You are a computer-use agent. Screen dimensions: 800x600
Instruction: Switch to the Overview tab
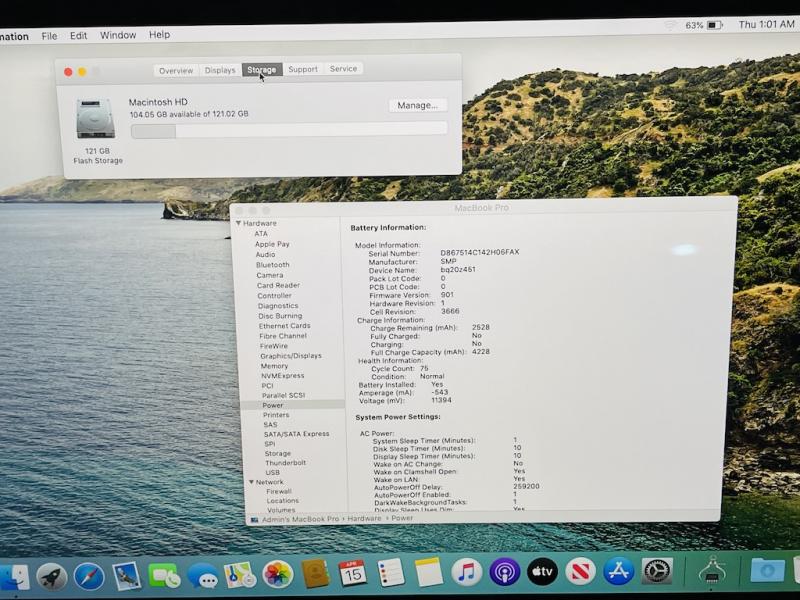176,70
